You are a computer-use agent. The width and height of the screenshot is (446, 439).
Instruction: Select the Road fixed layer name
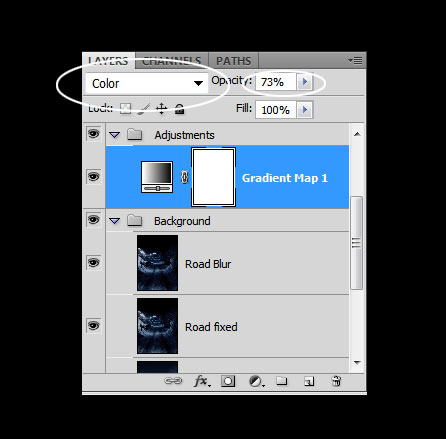click(x=211, y=327)
